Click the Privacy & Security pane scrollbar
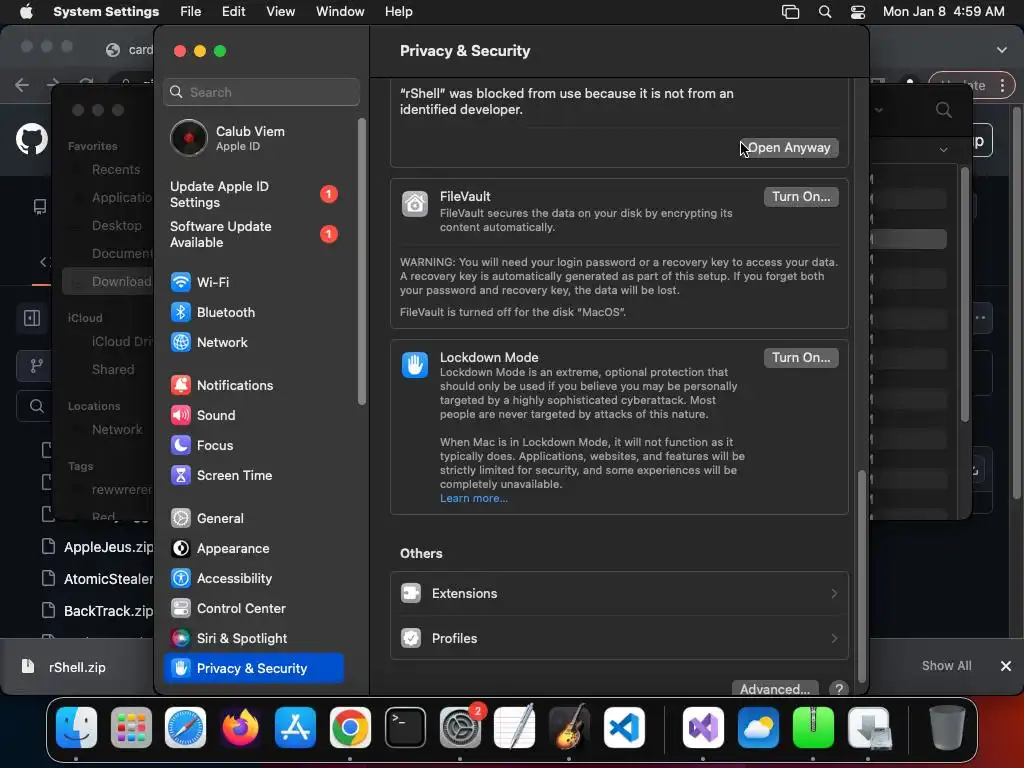Image resolution: width=1024 pixels, height=768 pixels. pyautogui.click(x=862, y=576)
